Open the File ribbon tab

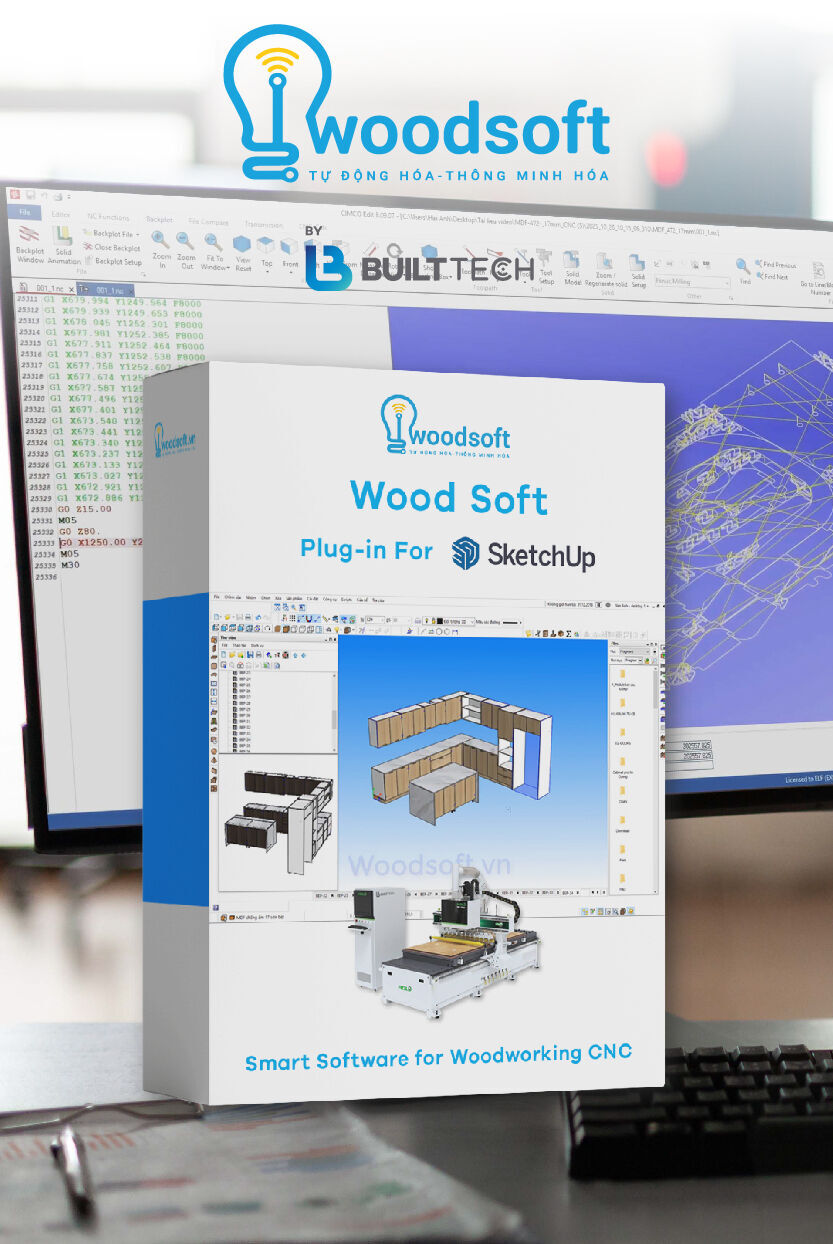(25, 213)
